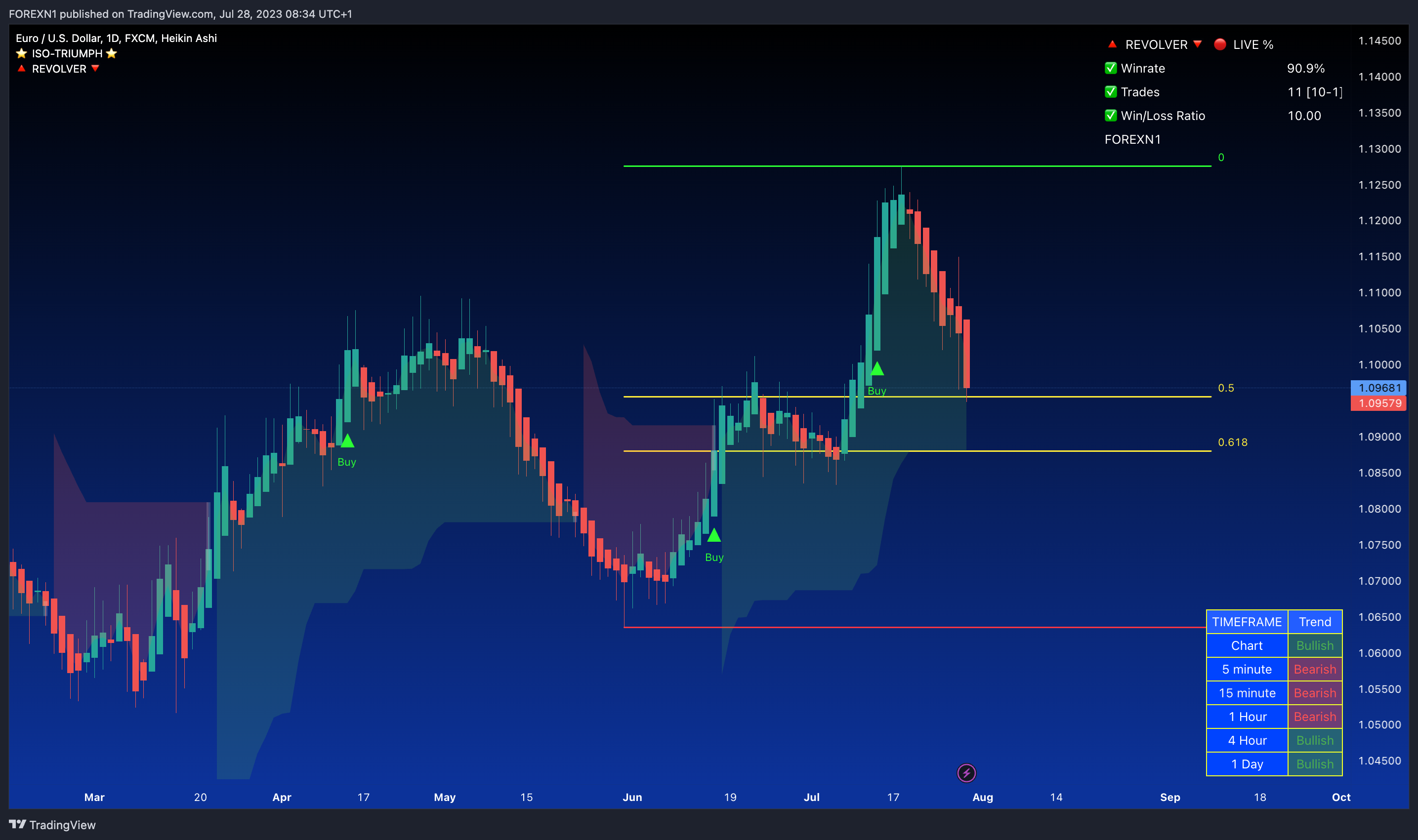Click the LIVE % header text

click(x=1253, y=44)
